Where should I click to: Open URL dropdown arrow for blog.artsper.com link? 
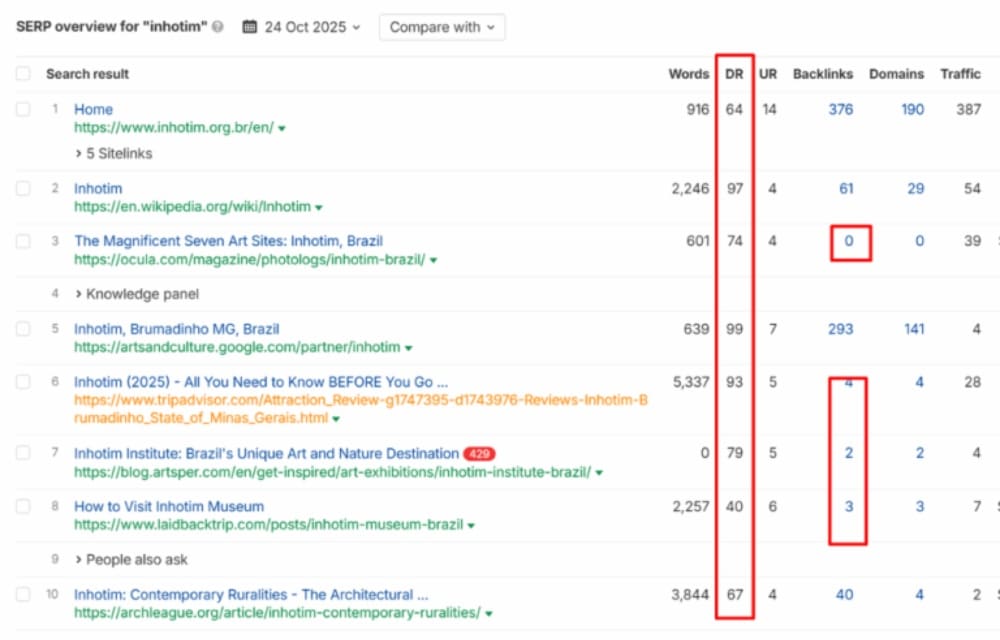[x=599, y=472]
